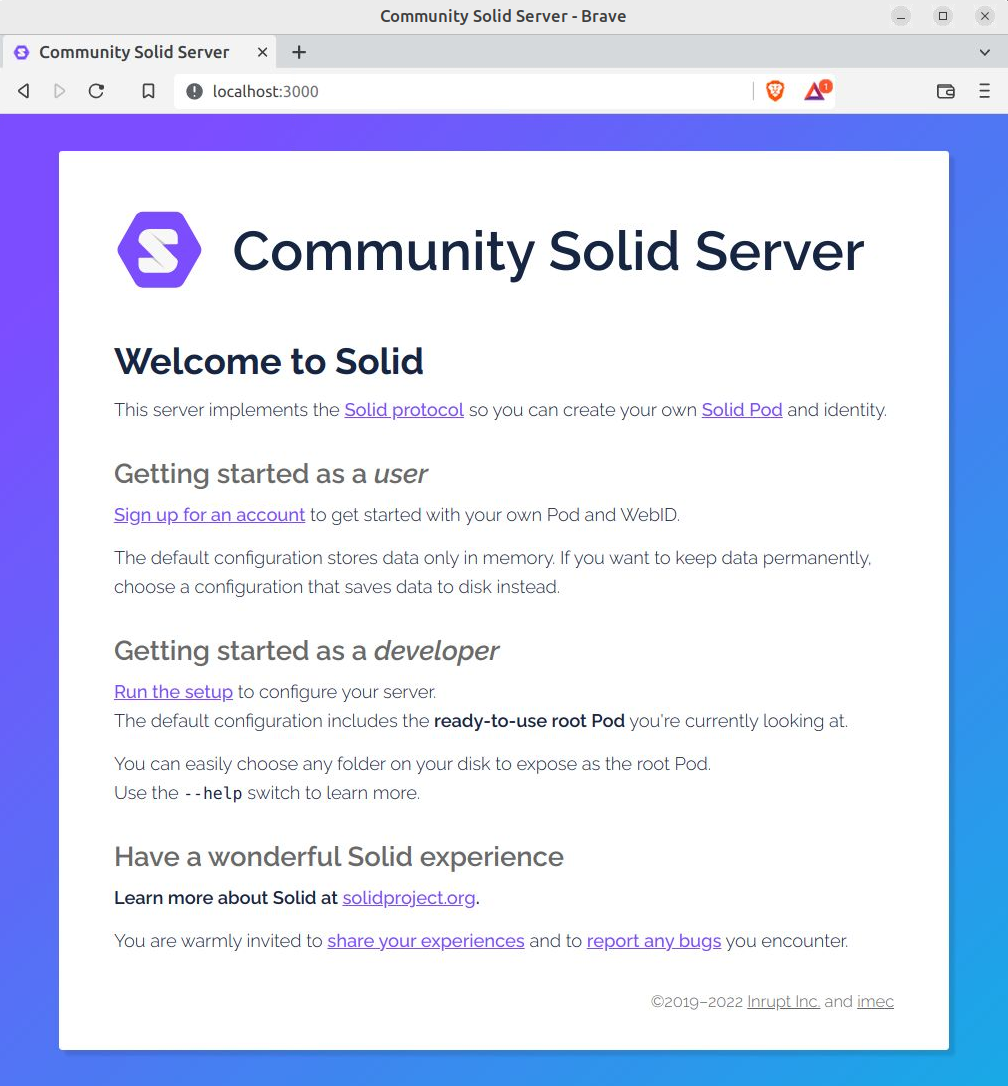Reload the localhost page
1008x1086 pixels.
click(x=96, y=91)
